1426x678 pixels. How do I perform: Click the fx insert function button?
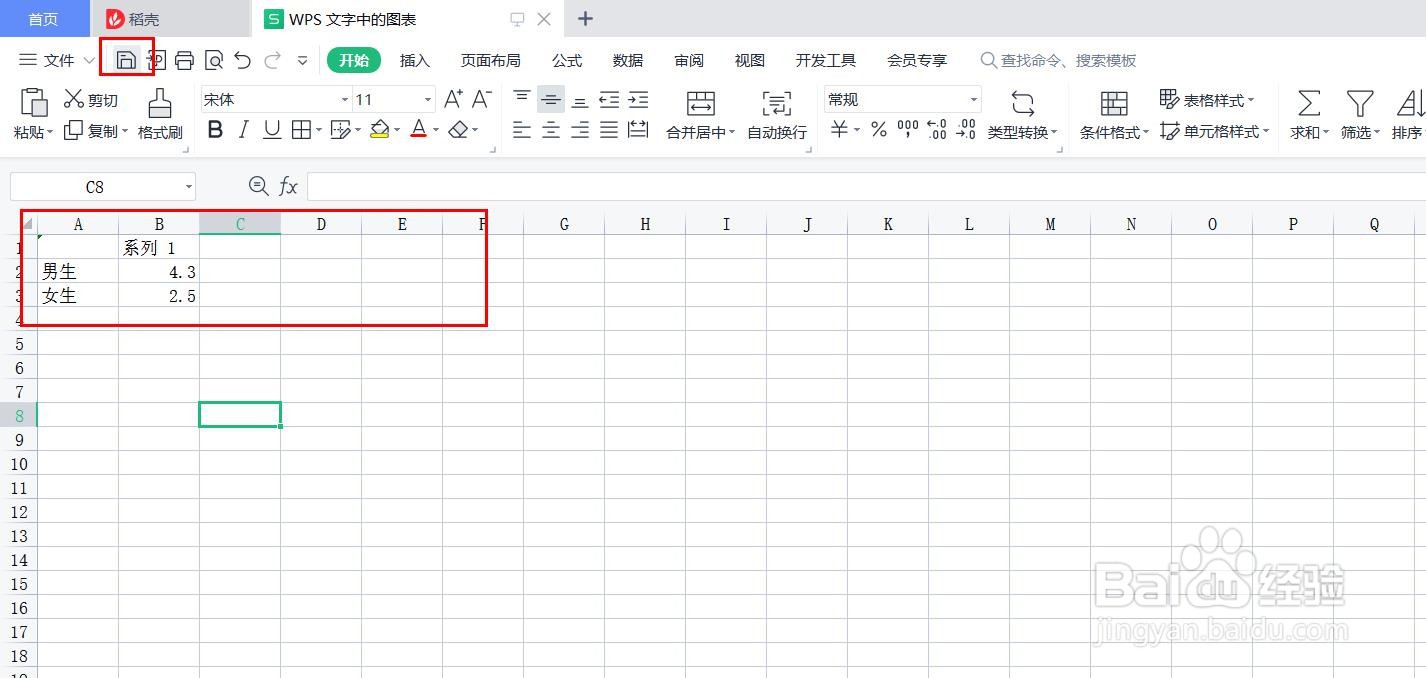(x=288, y=187)
